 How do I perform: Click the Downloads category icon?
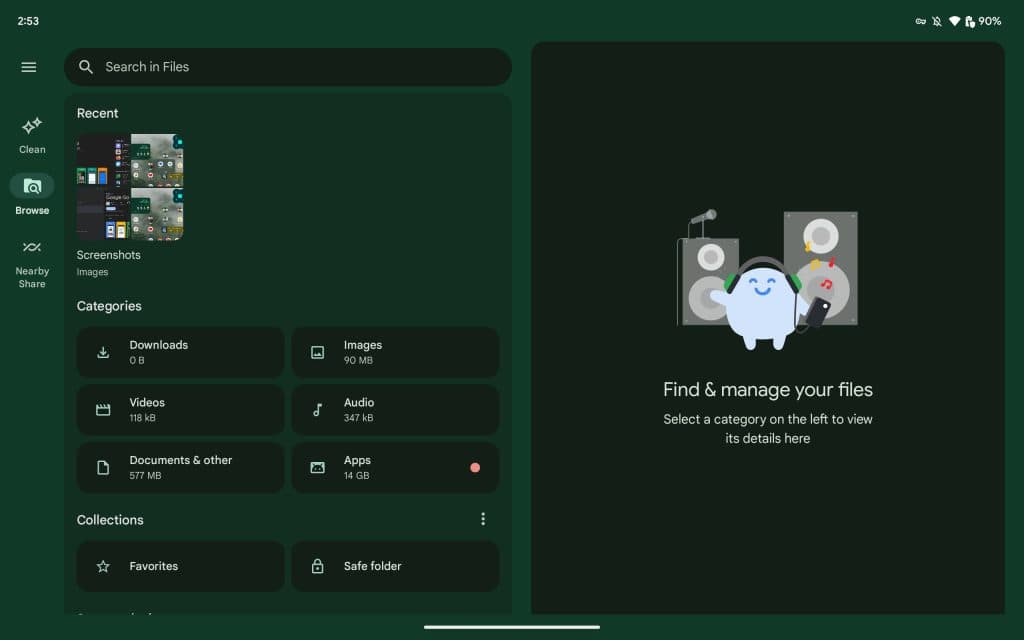coord(102,352)
